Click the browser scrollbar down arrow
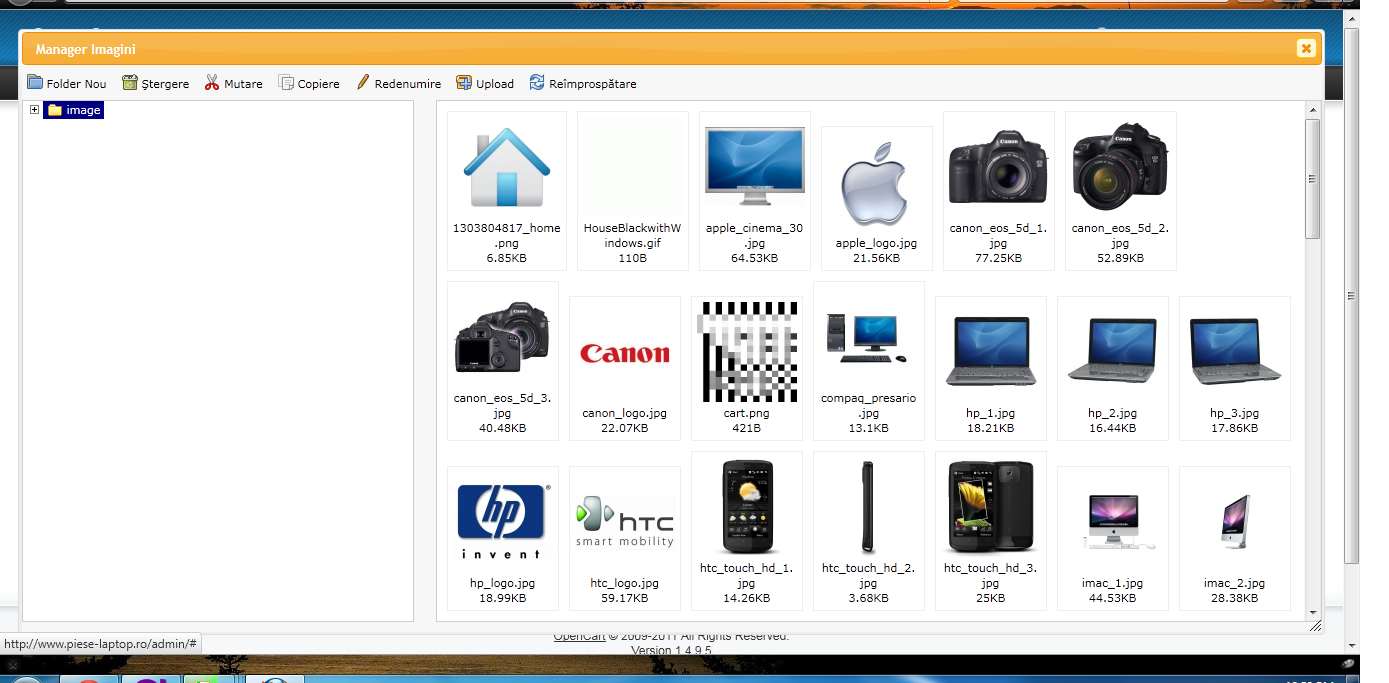 [x=1352, y=645]
